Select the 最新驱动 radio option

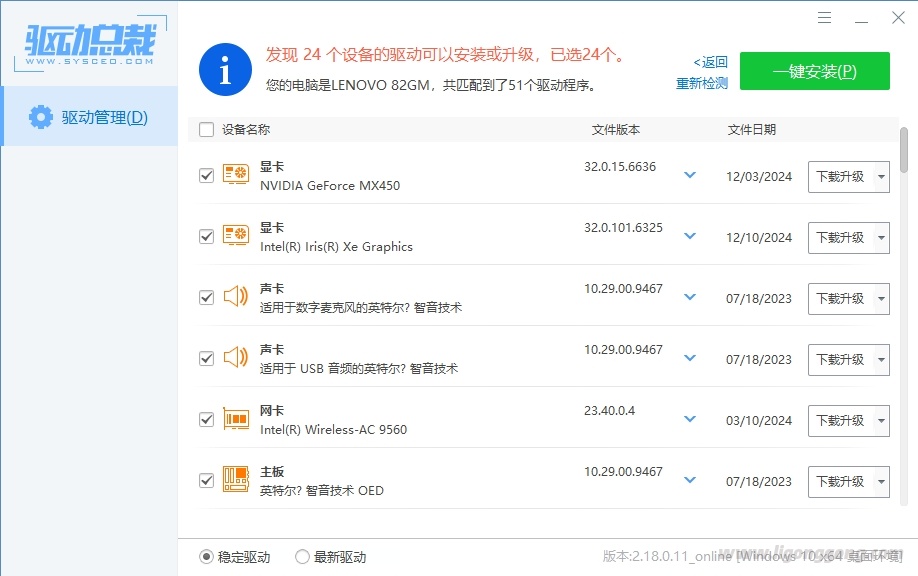(302, 557)
